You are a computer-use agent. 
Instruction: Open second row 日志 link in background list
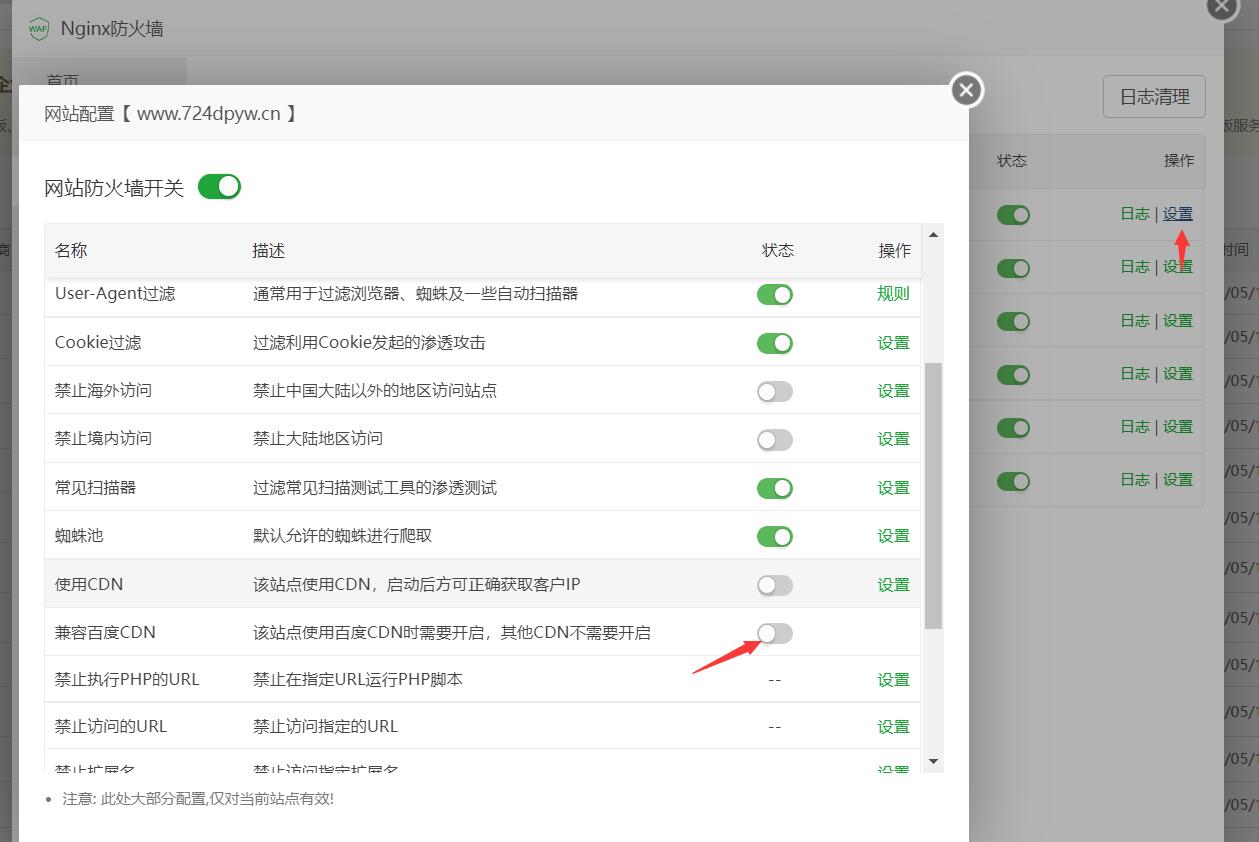(x=1135, y=267)
